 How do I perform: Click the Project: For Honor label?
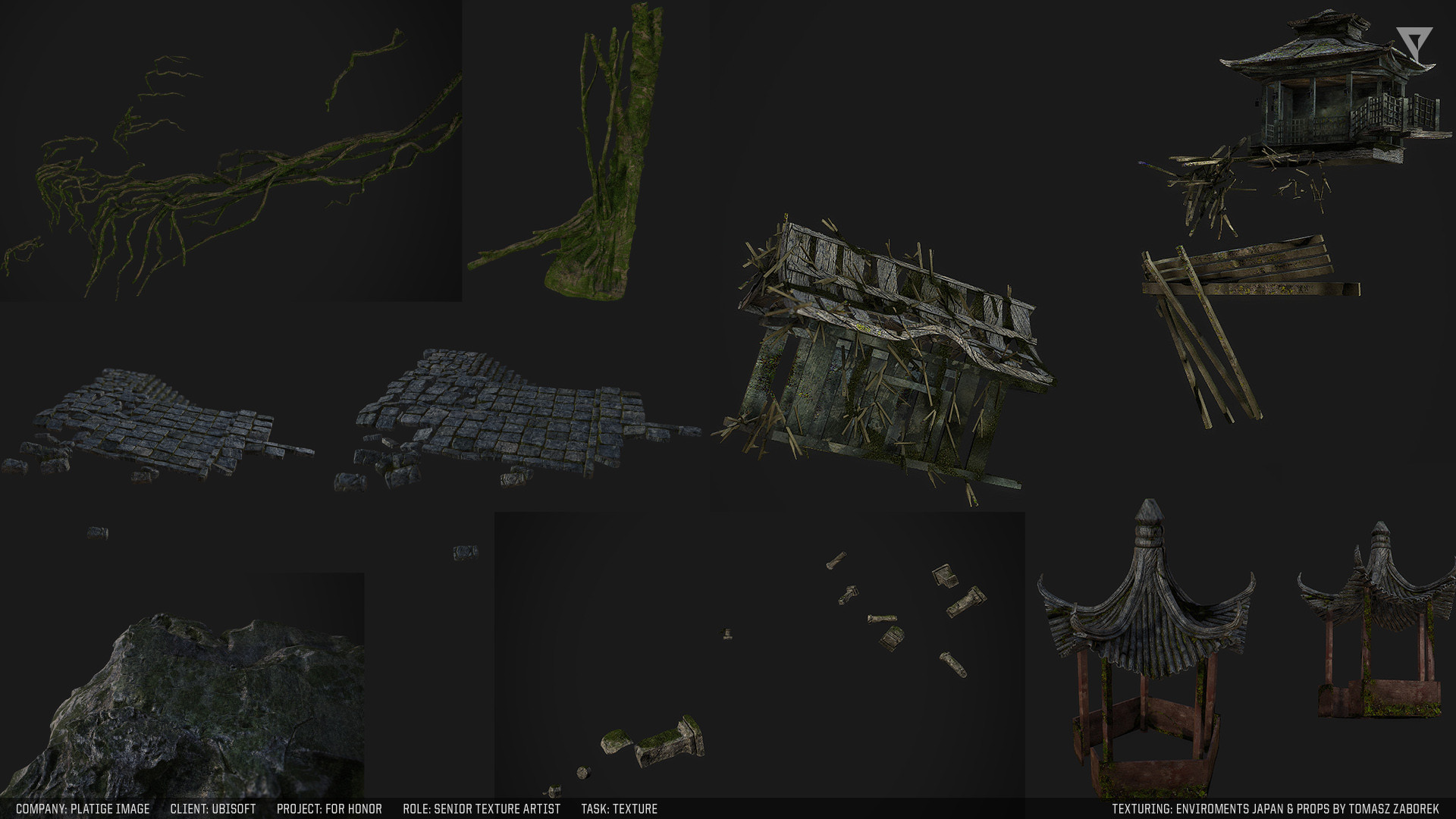pos(329,809)
